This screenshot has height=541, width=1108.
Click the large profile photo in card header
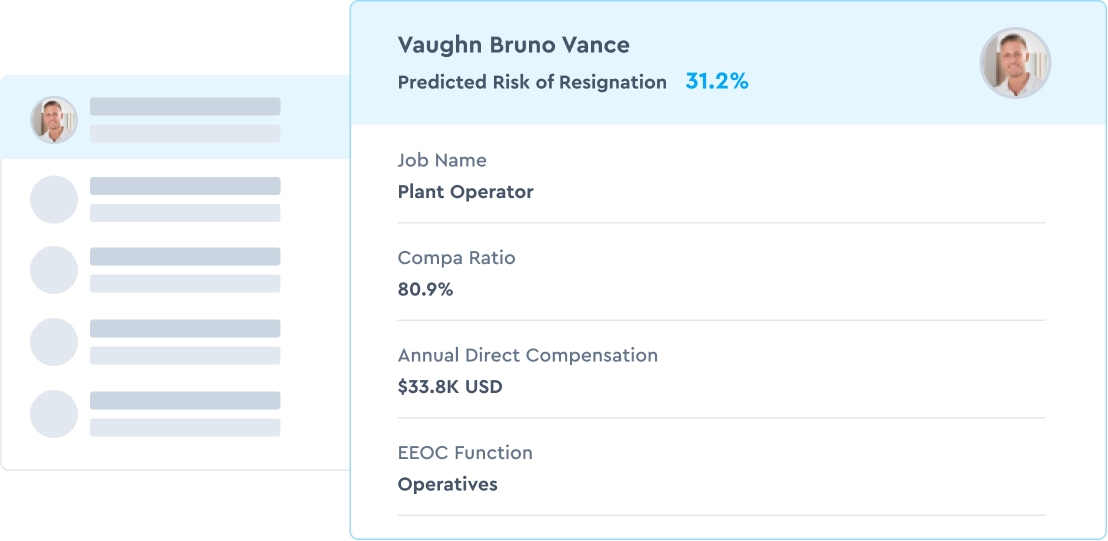pos(1015,63)
